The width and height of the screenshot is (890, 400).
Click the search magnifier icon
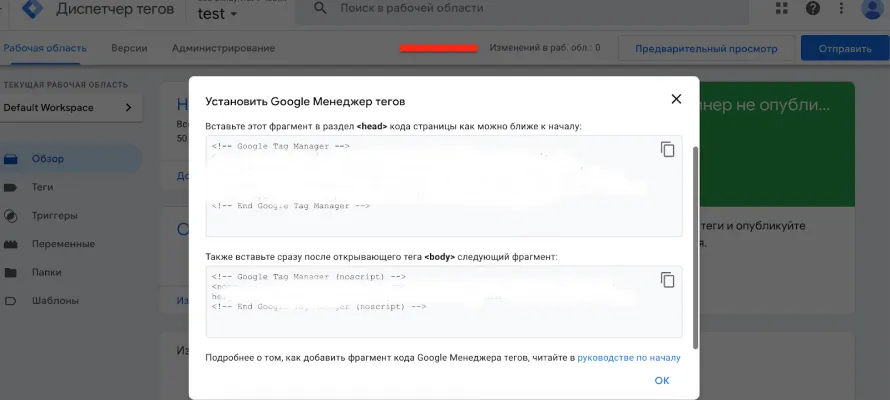tap(320, 8)
